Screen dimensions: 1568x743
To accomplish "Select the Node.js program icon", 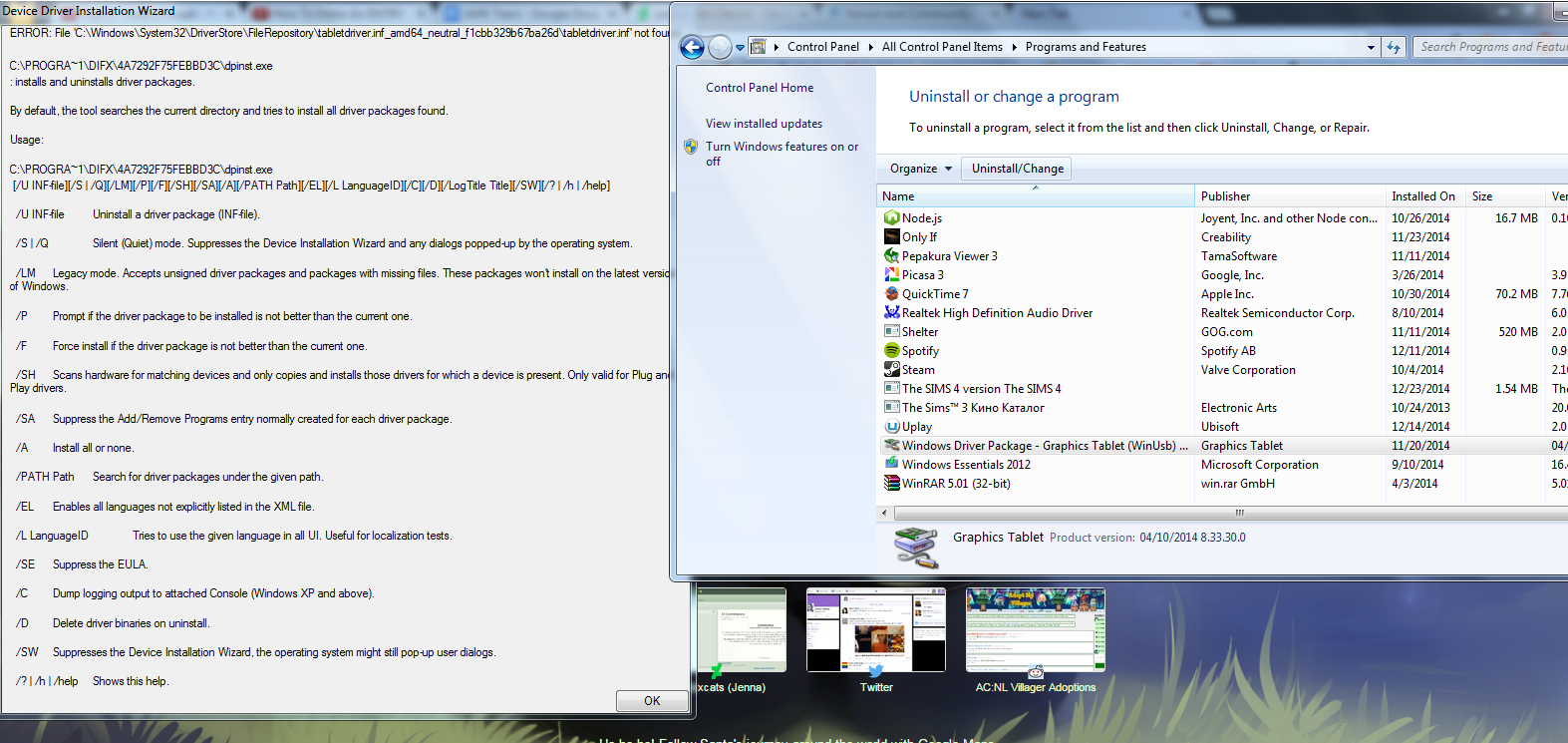I will 892,217.
